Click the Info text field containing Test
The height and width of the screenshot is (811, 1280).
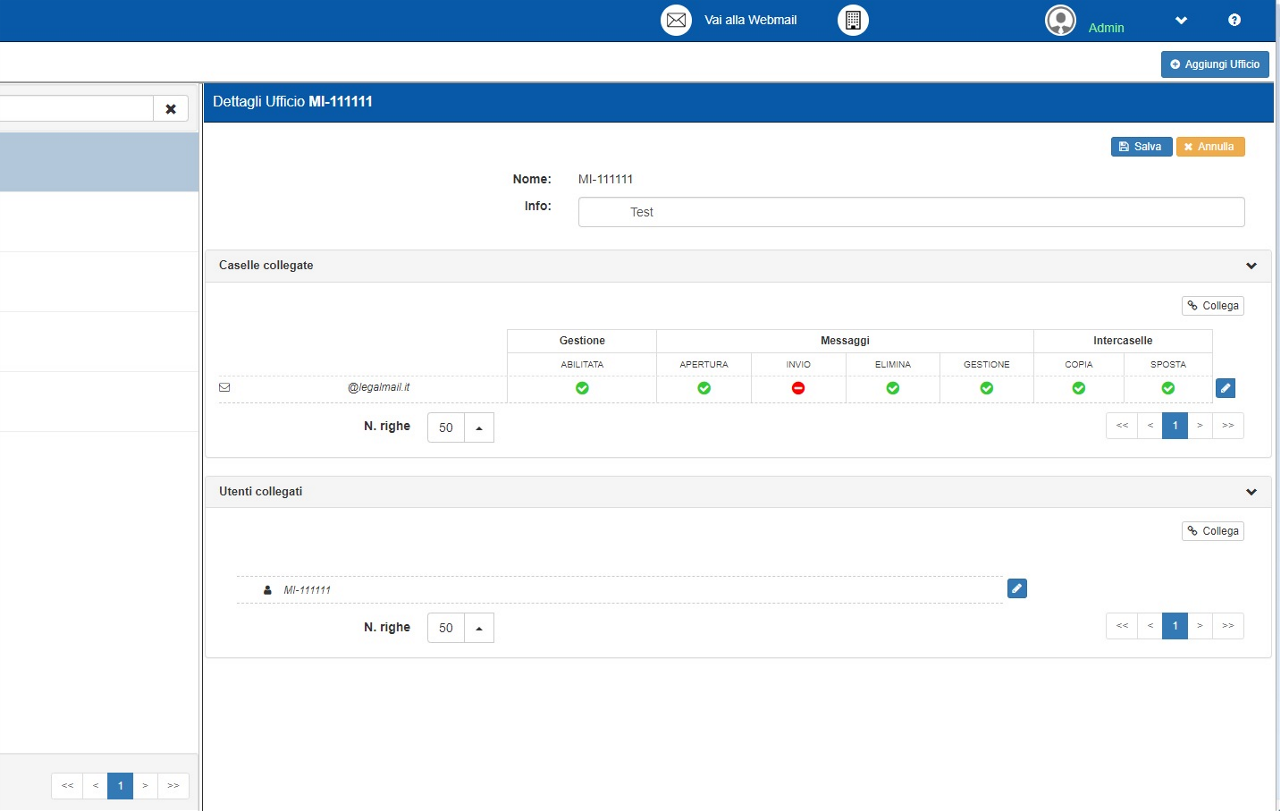point(910,212)
